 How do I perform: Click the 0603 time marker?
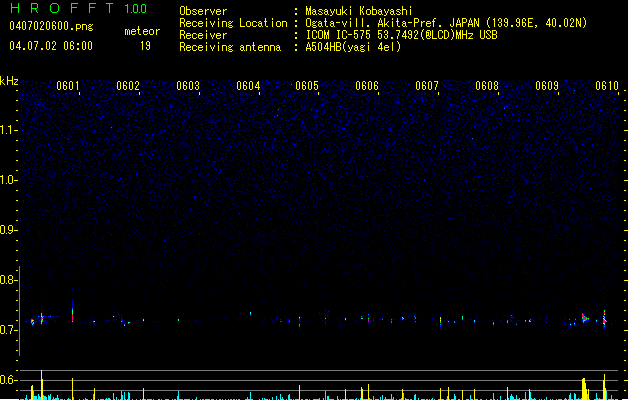pos(188,86)
